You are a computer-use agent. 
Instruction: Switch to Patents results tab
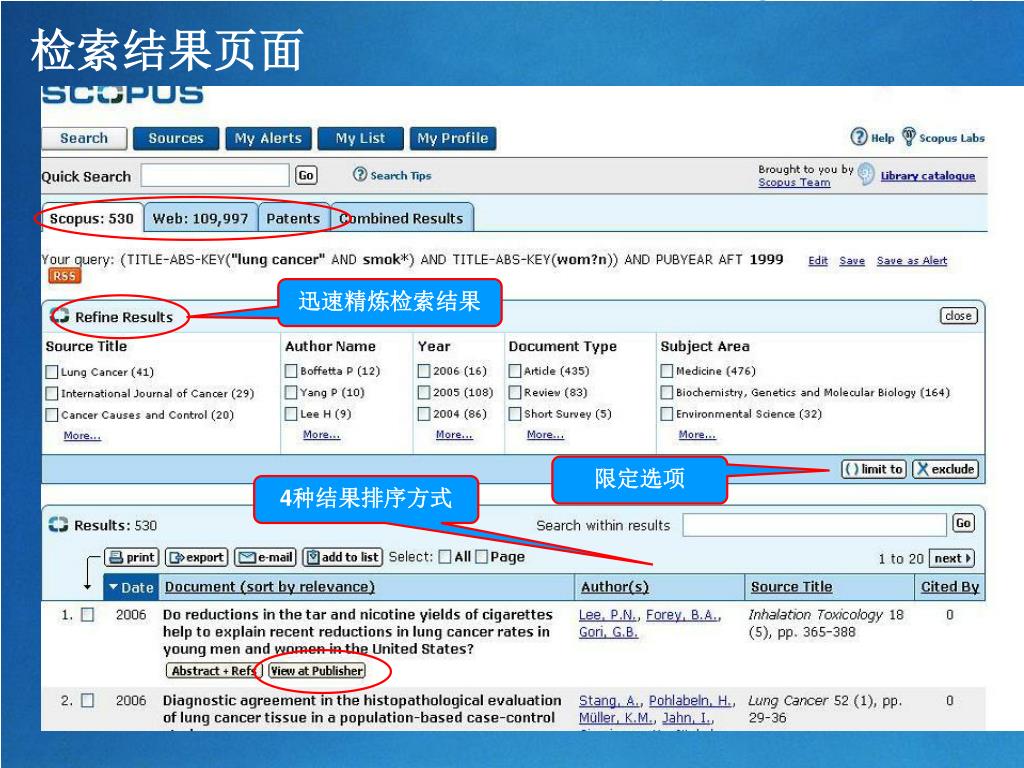click(x=293, y=218)
